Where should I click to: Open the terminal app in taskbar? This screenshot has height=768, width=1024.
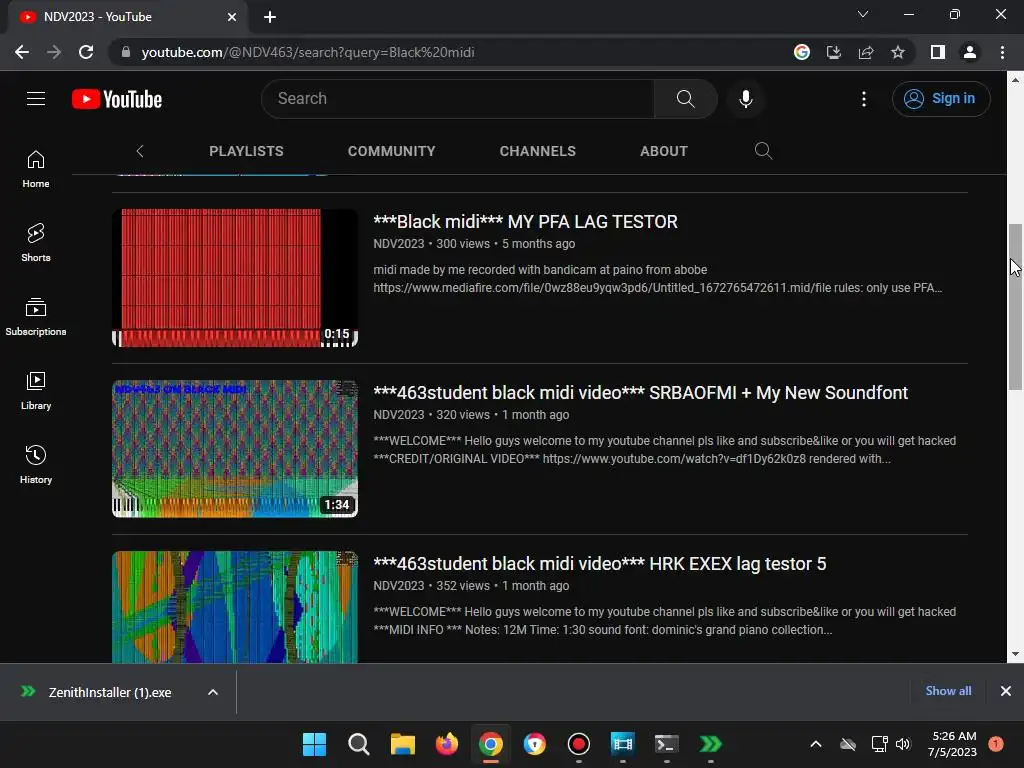pyautogui.click(x=666, y=744)
